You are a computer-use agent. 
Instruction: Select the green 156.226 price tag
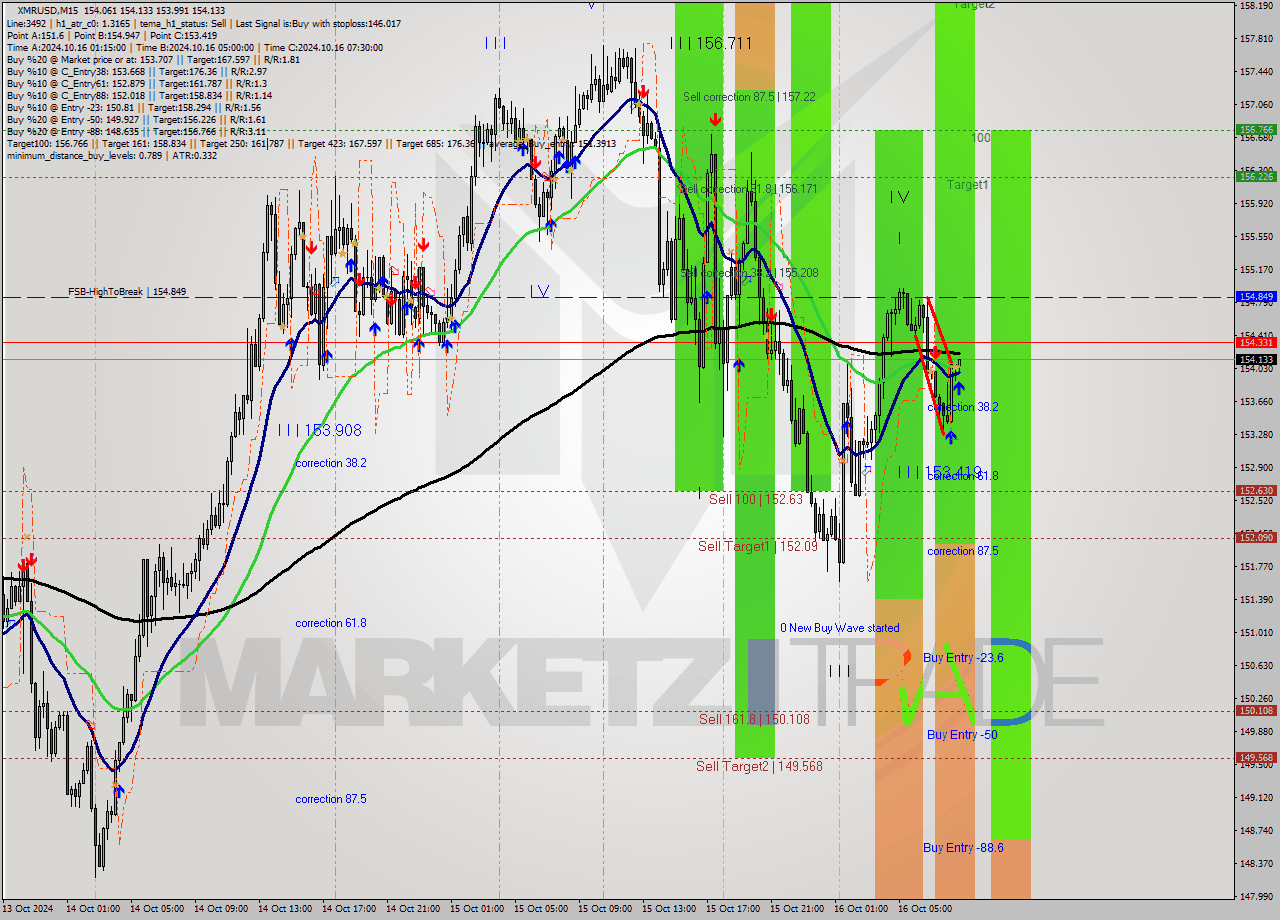(x=1256, y=177)
